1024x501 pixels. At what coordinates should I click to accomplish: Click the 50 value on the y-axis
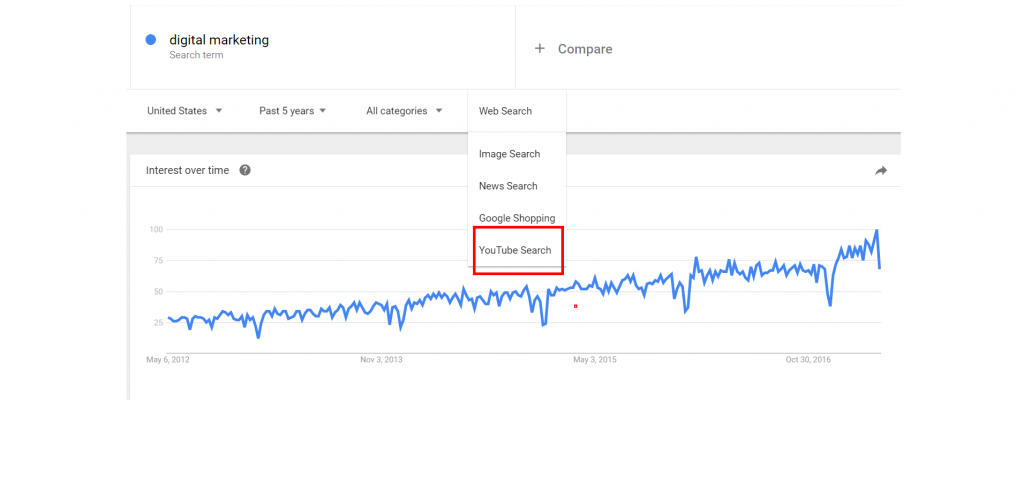(157, 291)
